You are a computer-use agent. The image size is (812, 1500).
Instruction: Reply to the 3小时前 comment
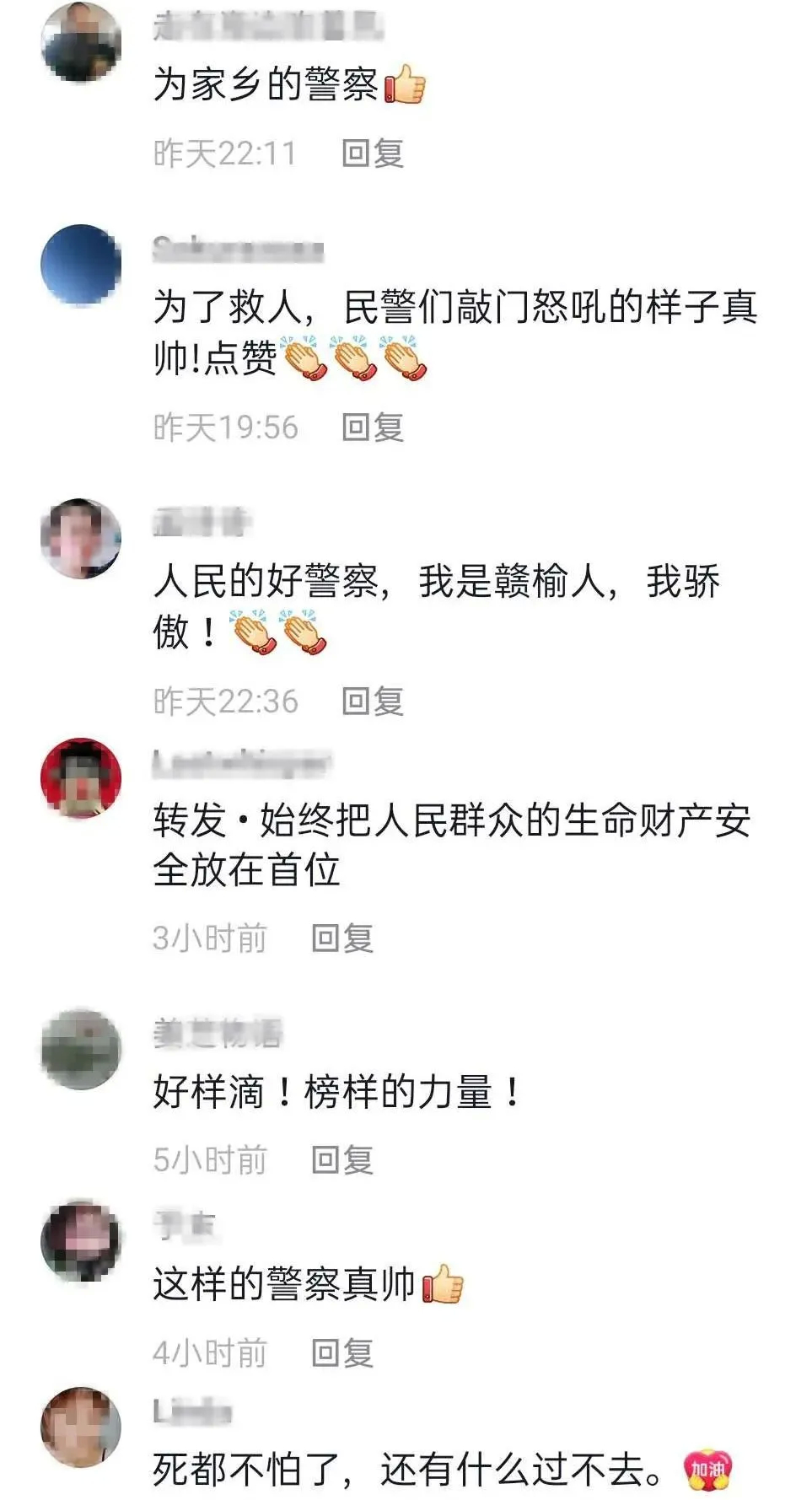coord(342,938)
